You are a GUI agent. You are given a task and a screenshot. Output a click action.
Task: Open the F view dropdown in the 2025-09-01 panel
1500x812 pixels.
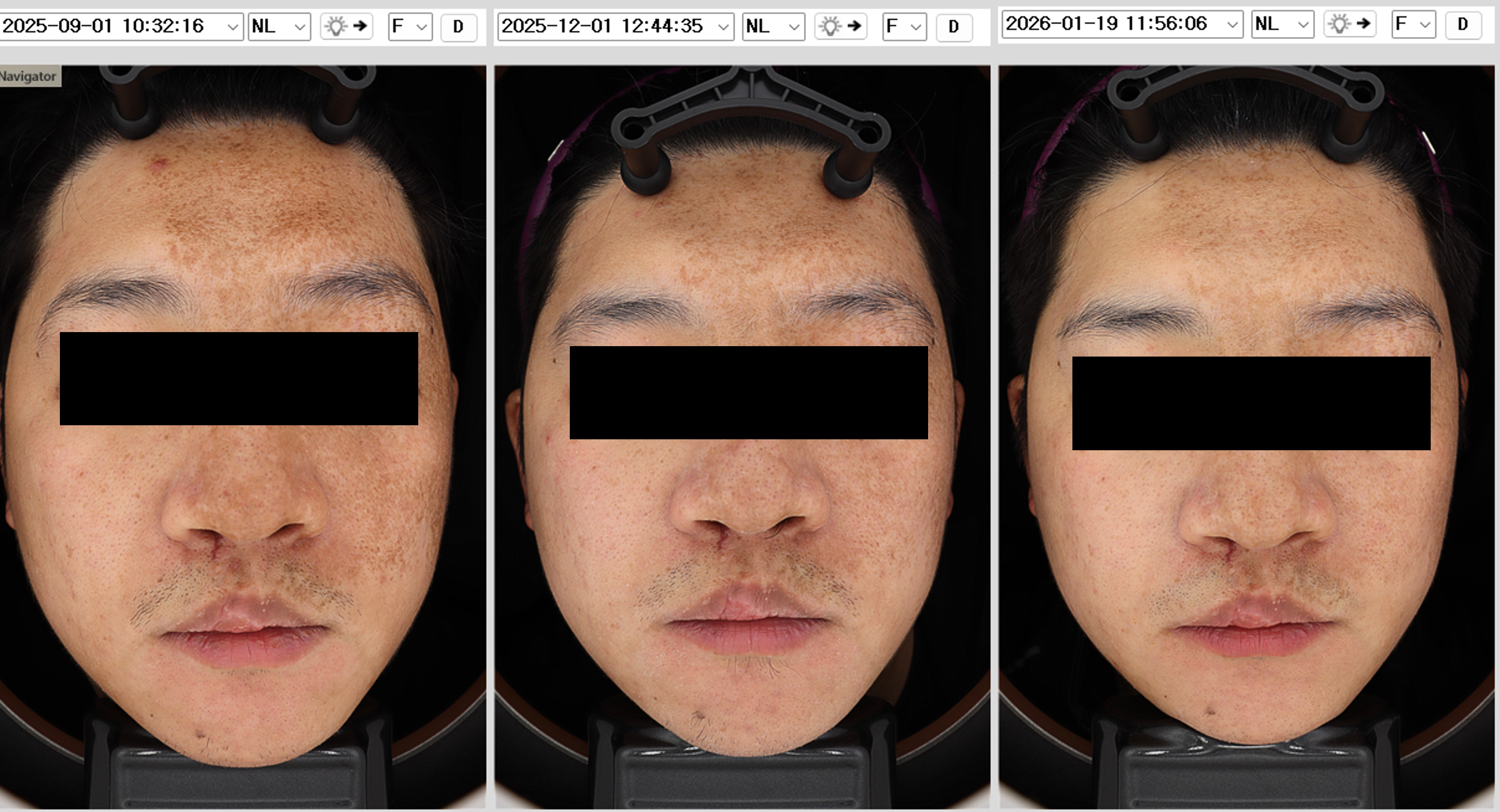(x=410, y=27)
